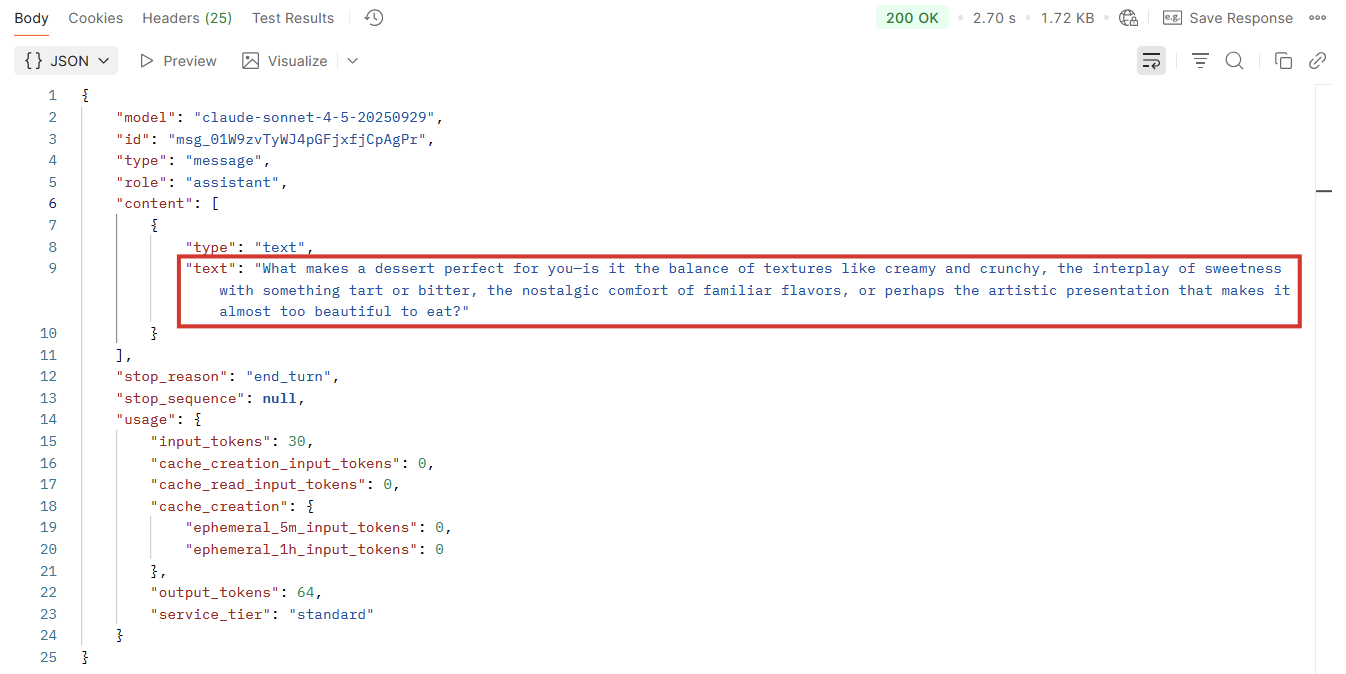Click the response scrollbar on the right
Image resolution: width=1346 pixels, height=674 pixels.
(1325, 190)
